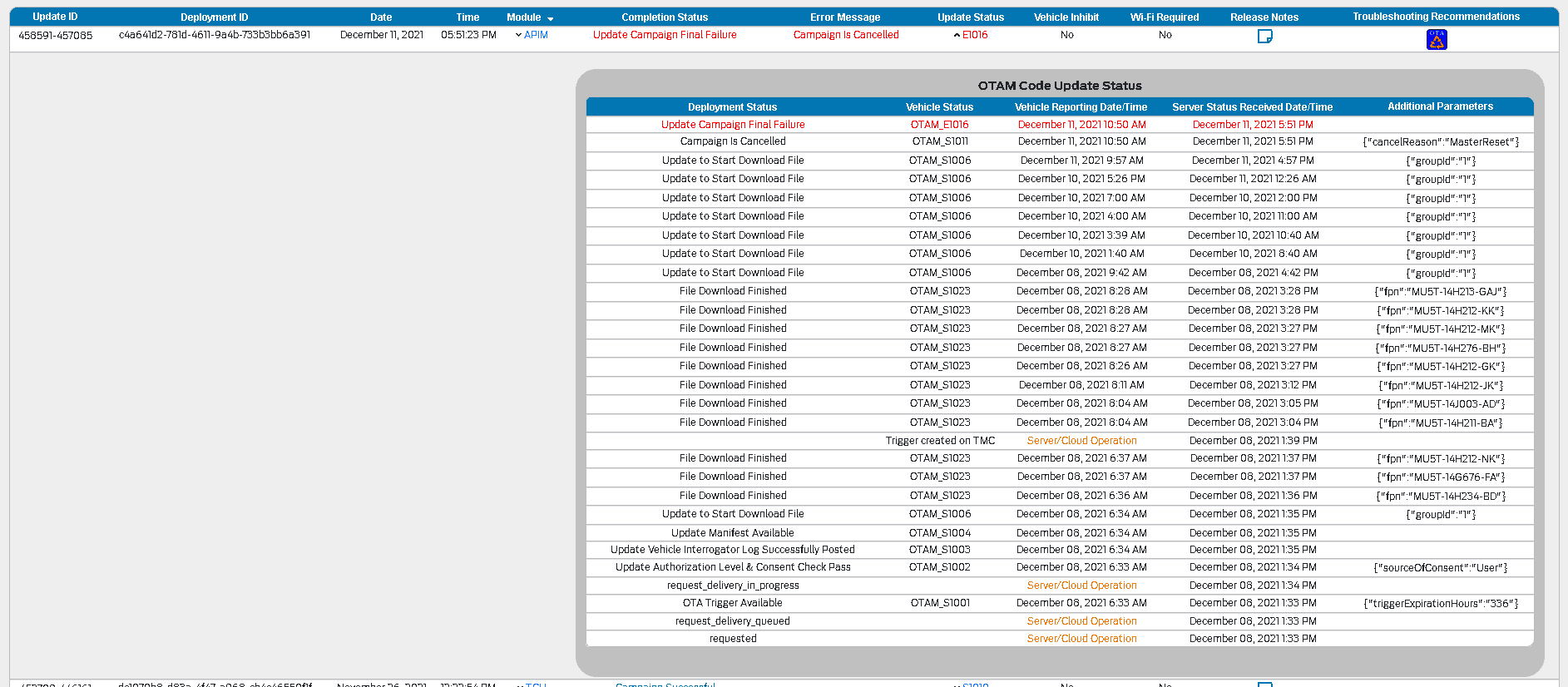Select the cancelReason MasterReset parameter cell

1440,142
